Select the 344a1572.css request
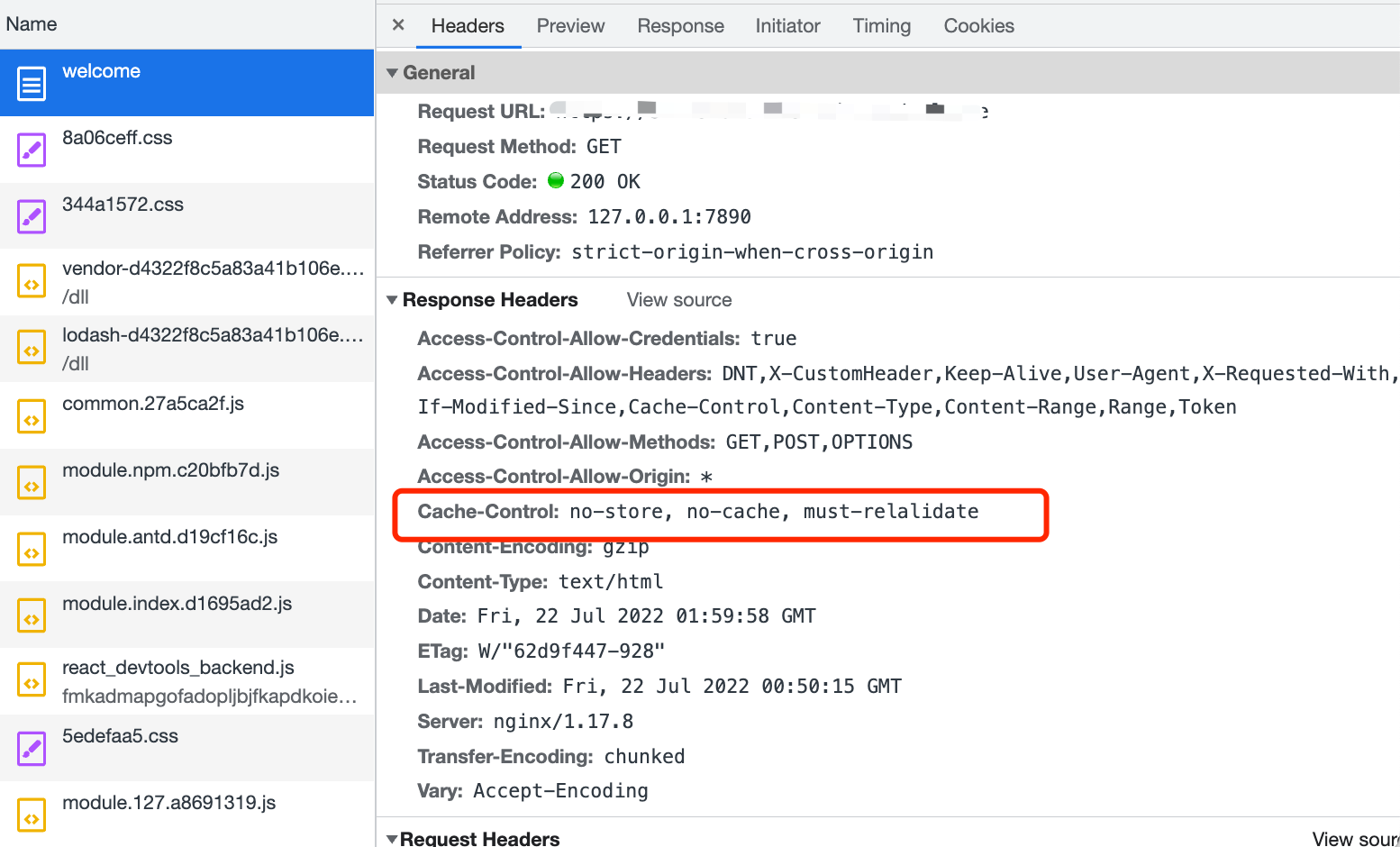Viewport: 1400px width, 847px height. coord(187,216)
